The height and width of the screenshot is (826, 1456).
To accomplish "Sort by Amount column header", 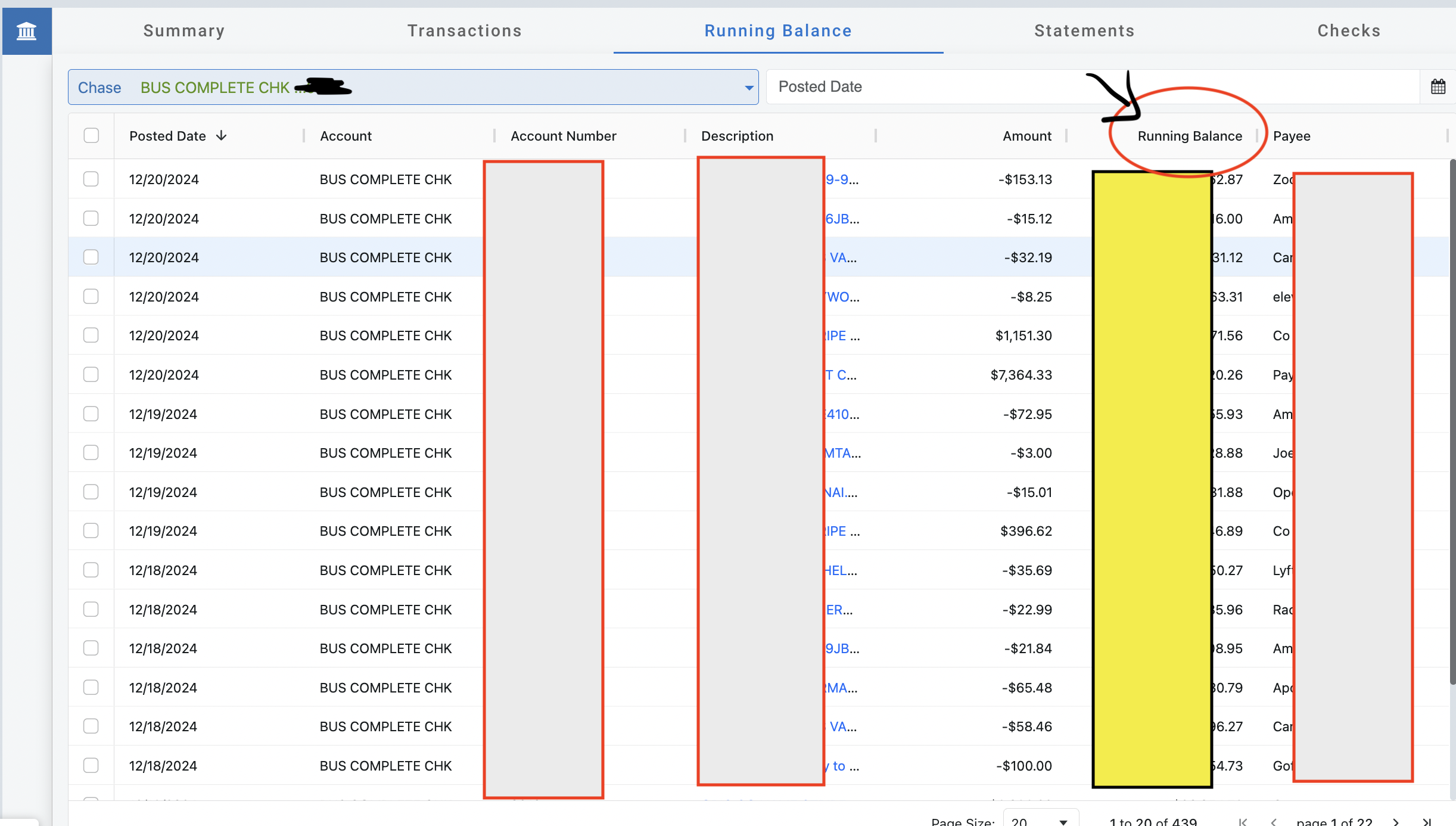I will [x=1026, y=136].
